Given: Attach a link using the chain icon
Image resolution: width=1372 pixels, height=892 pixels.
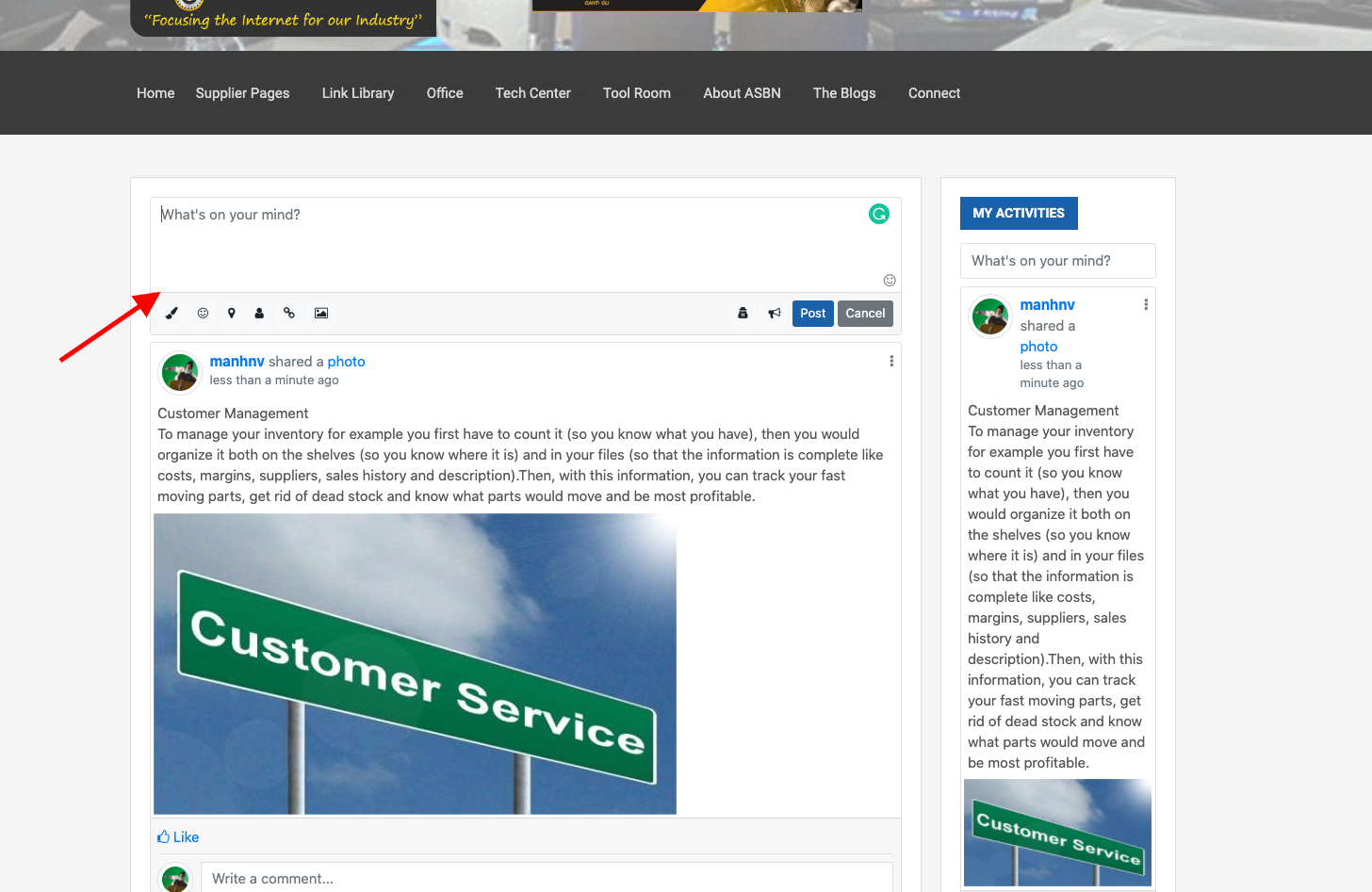Looking at the screenshot, I should click(x=289, y=314).
